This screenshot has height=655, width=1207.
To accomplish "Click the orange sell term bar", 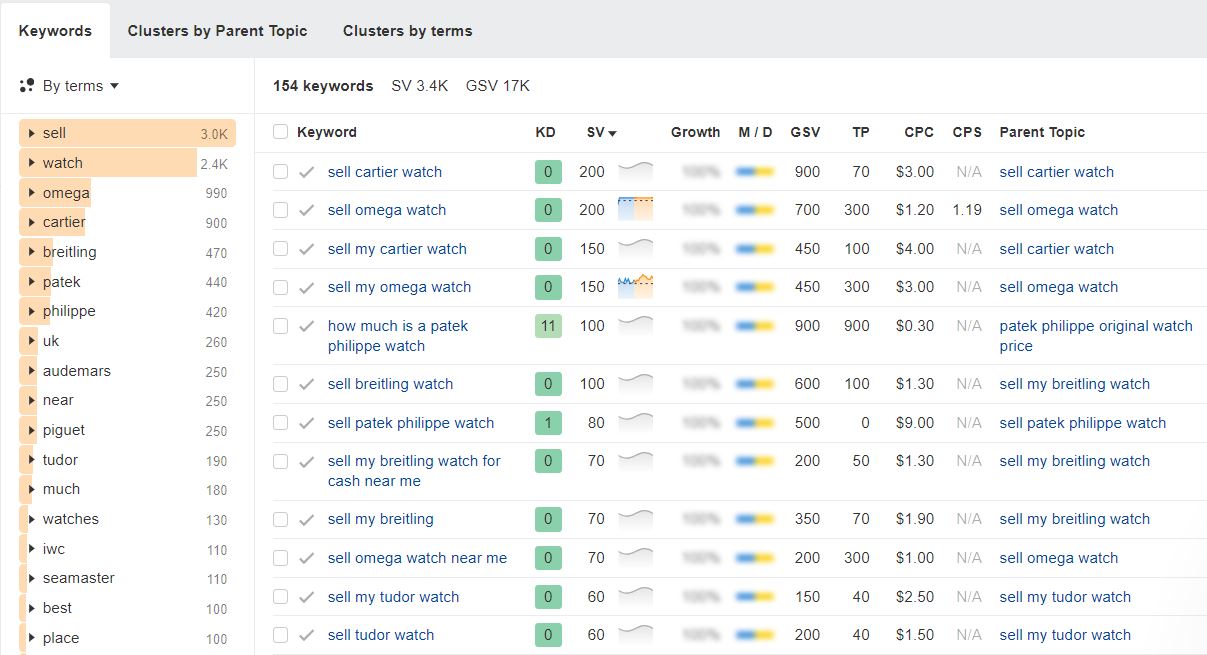I will click(127, 133).
